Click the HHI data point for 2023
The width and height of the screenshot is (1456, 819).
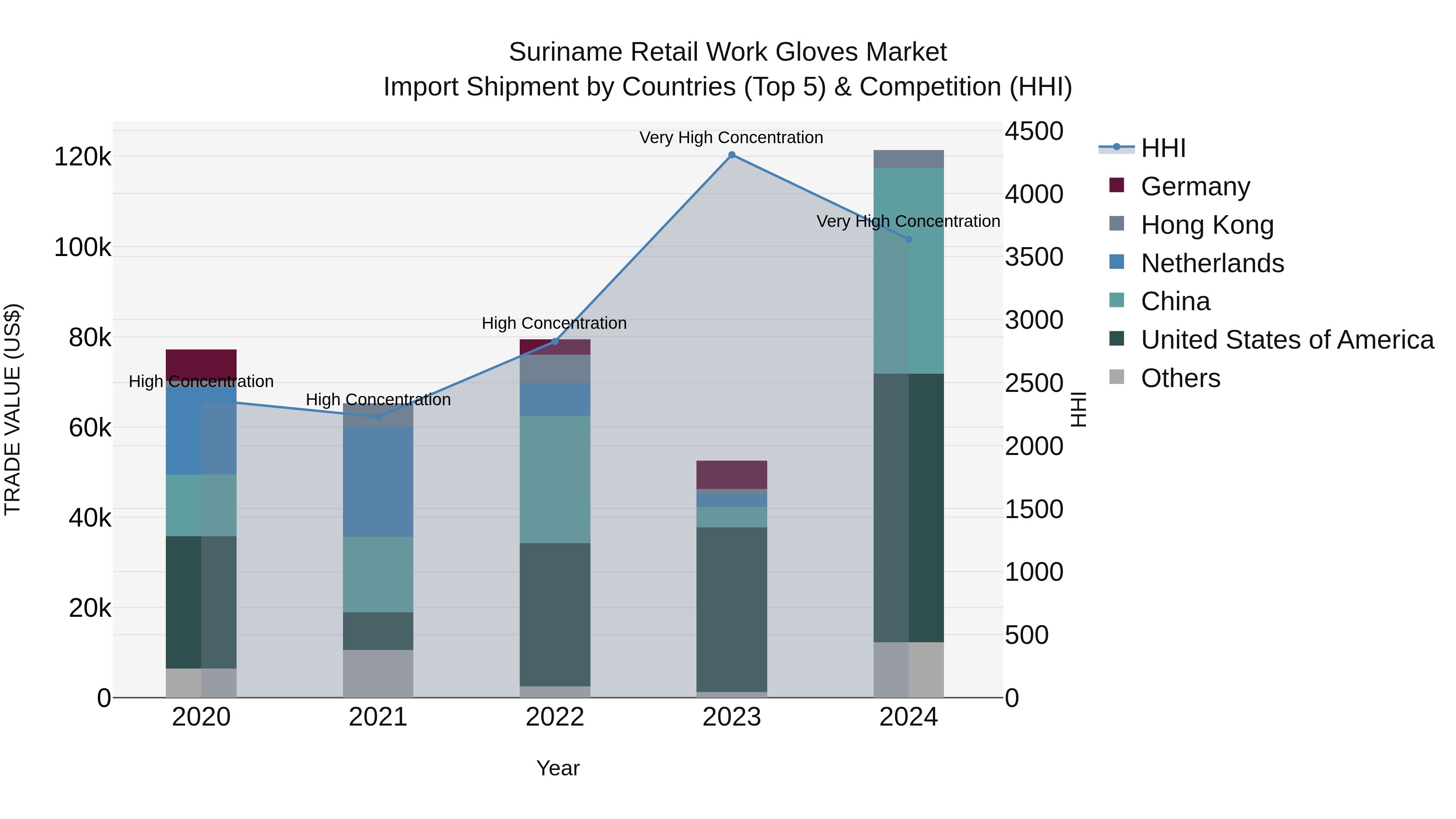pos(732,155)
